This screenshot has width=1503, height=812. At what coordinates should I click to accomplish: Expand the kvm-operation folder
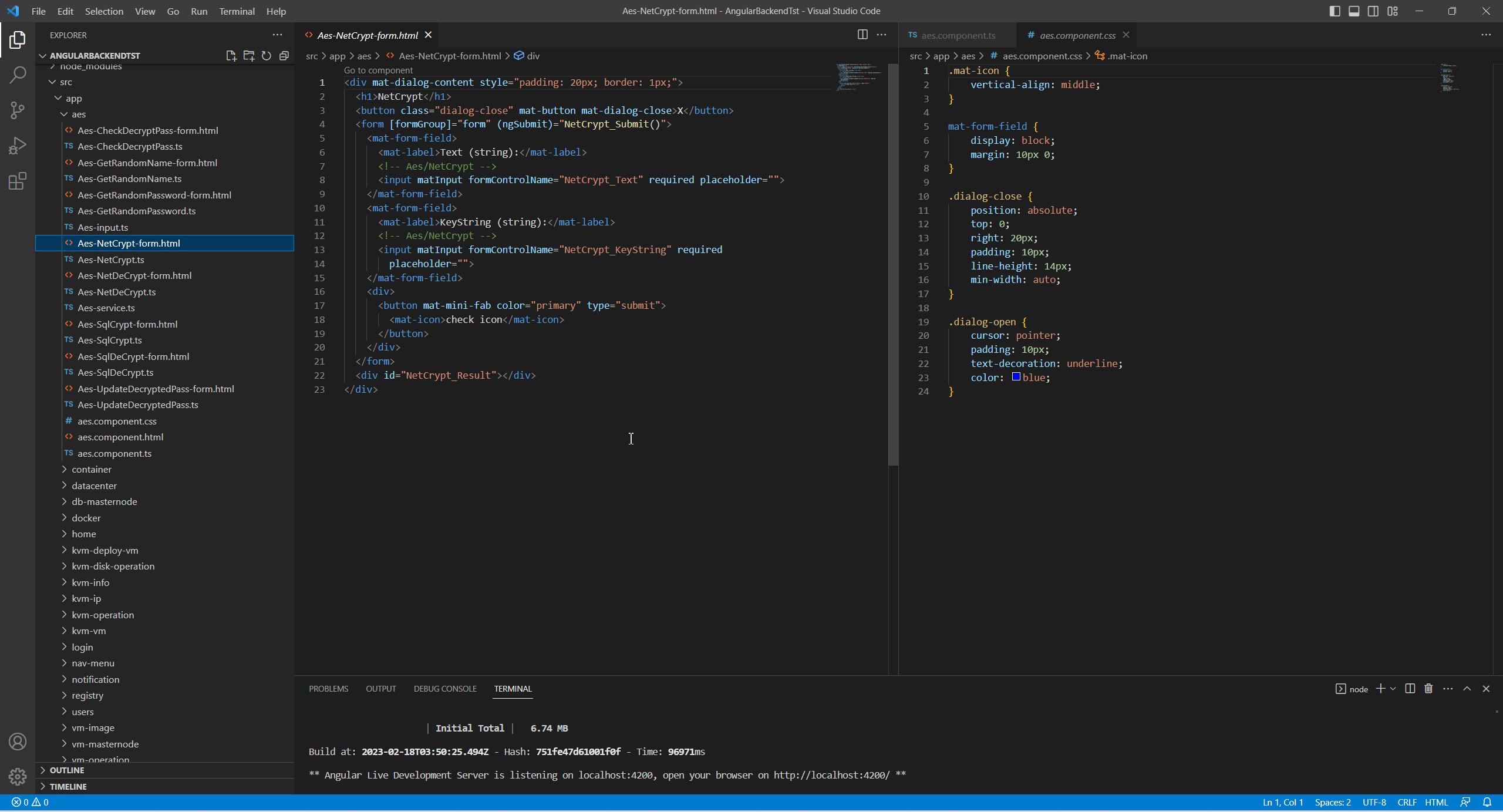[x=103, y=615]
